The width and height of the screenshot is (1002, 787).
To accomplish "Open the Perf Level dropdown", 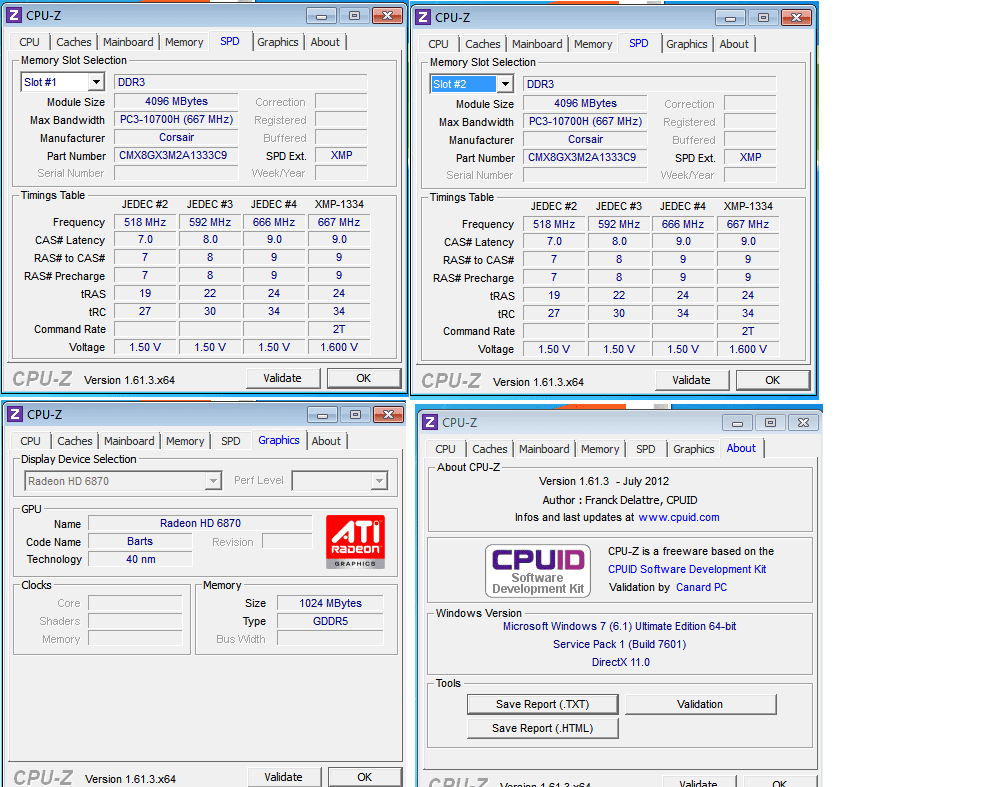I will (379, 480).
